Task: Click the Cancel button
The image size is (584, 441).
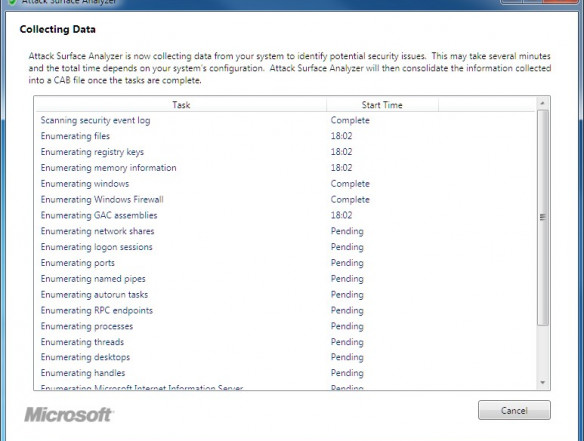Action: [514, 410]
